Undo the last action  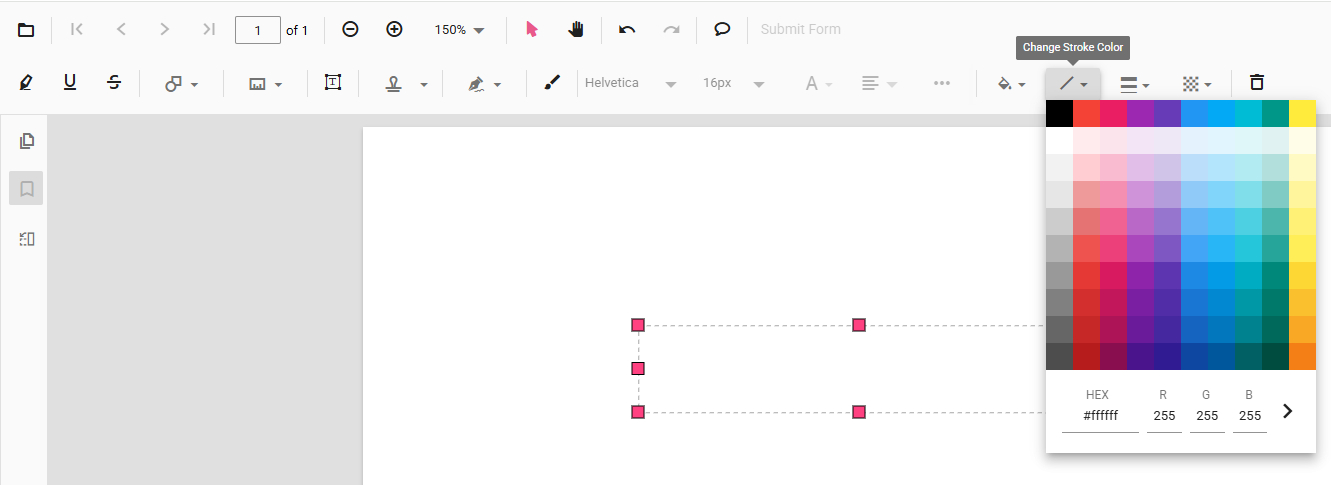[627, 29]
